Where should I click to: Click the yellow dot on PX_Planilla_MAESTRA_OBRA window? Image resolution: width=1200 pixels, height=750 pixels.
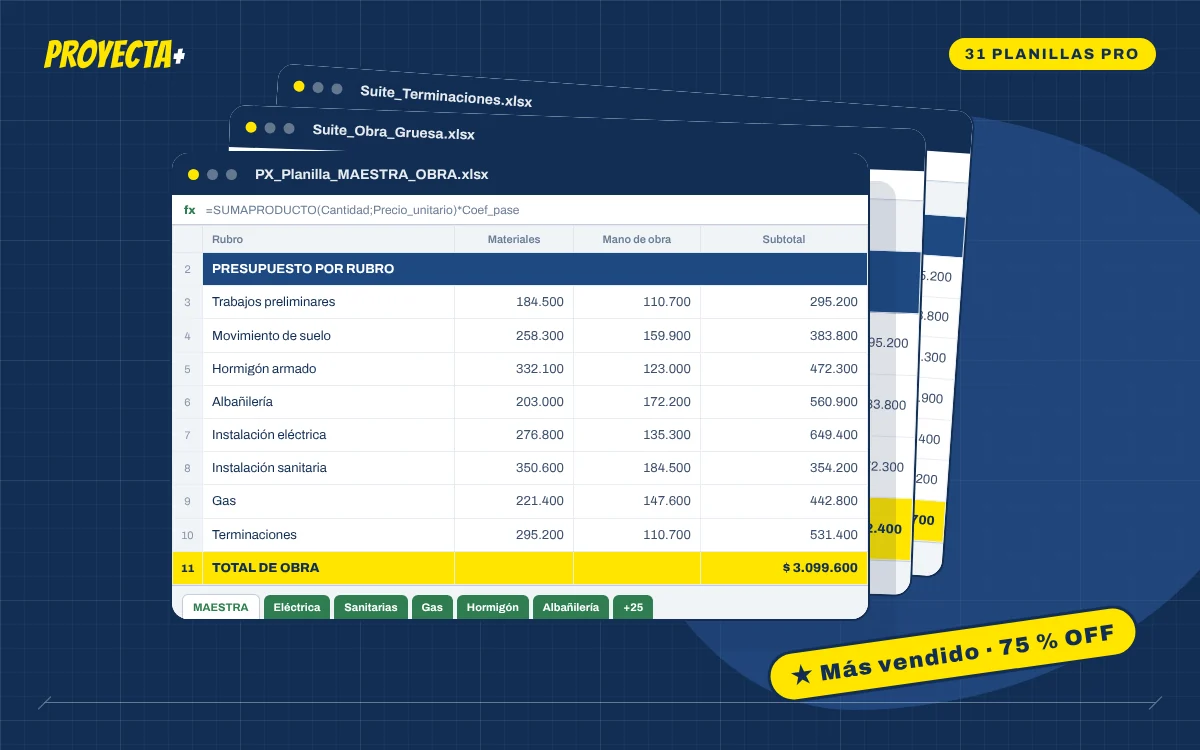[x=193, y=174]
